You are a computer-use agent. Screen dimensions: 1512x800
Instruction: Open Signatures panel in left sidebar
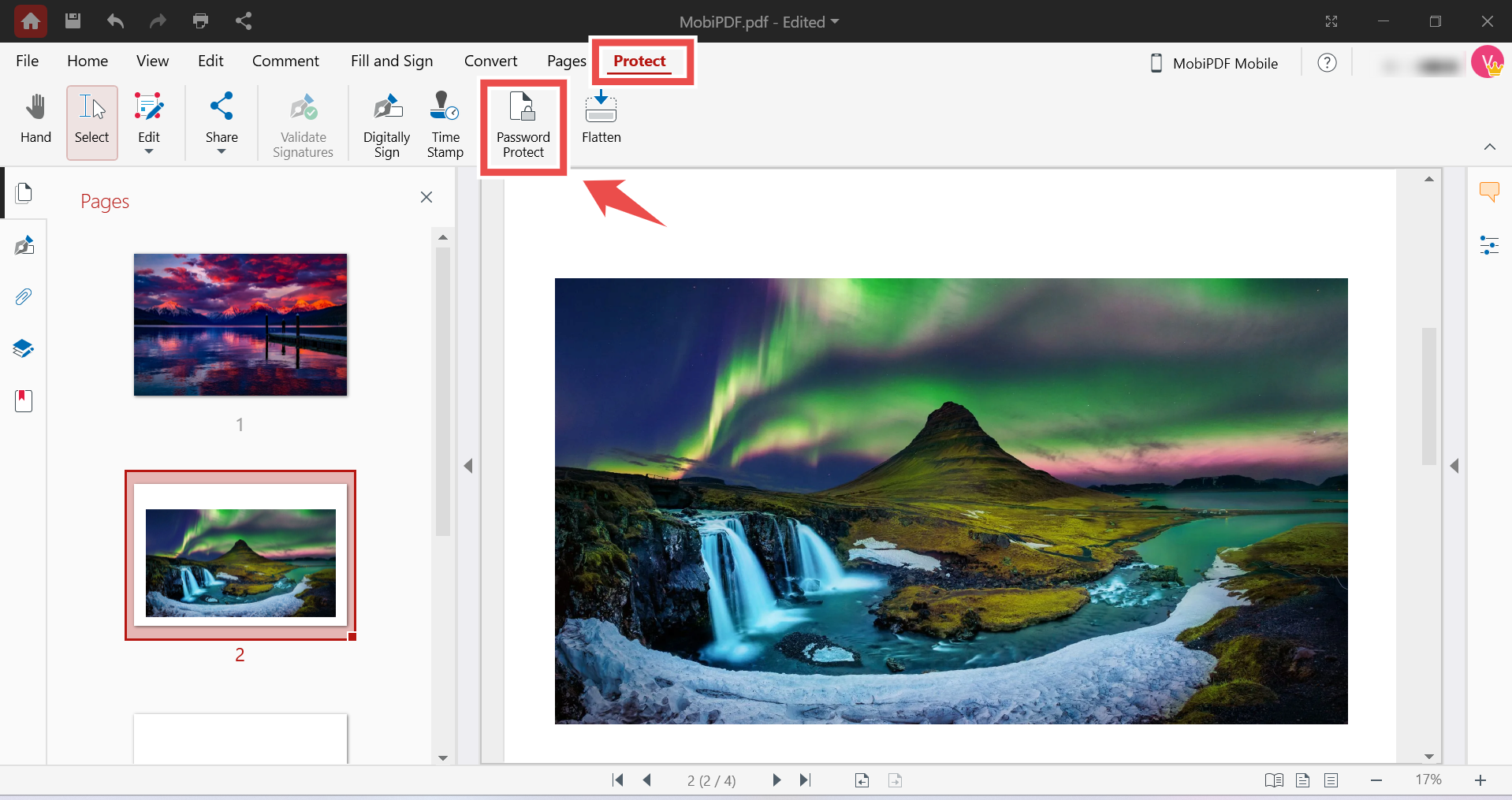(24, 245)
